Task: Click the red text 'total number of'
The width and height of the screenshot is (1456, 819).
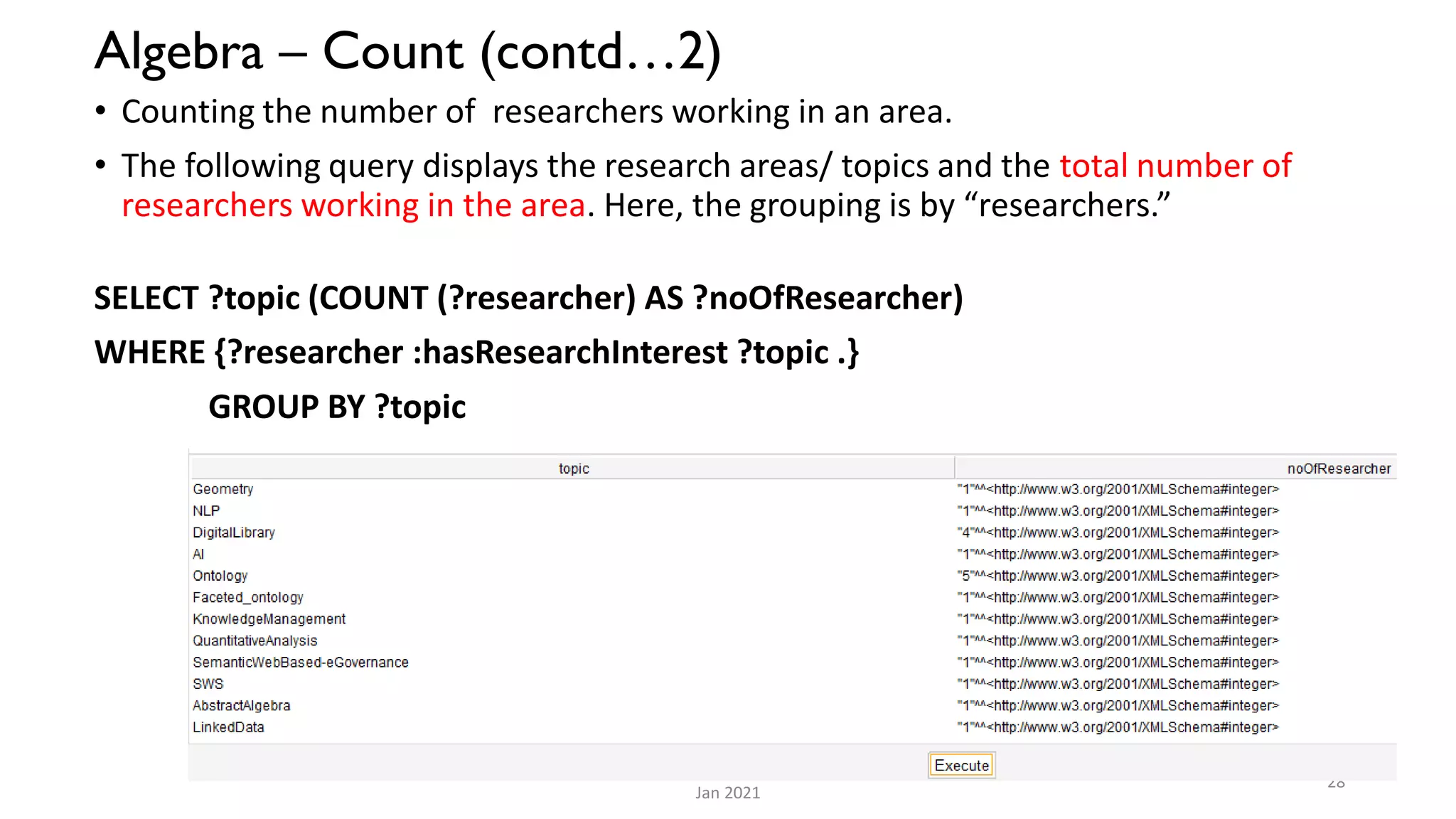Action: 1175,166
